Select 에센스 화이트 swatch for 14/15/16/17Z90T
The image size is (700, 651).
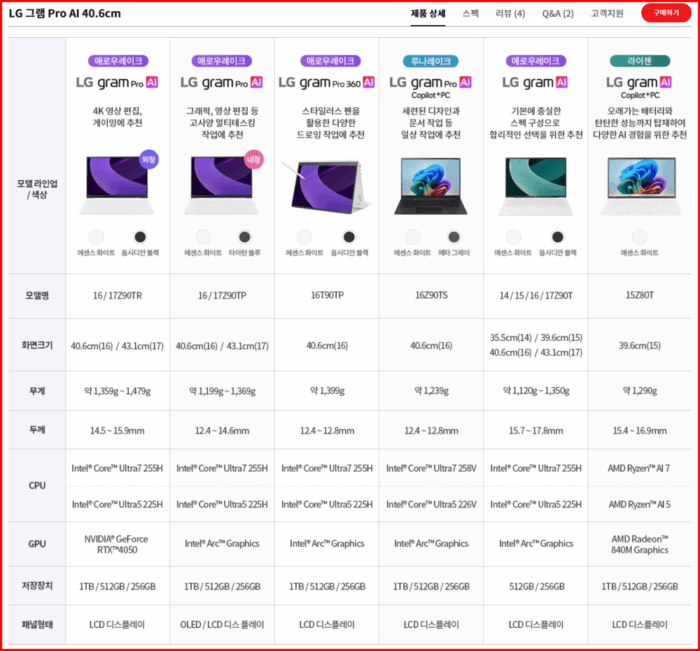click(x=513, y=237)
